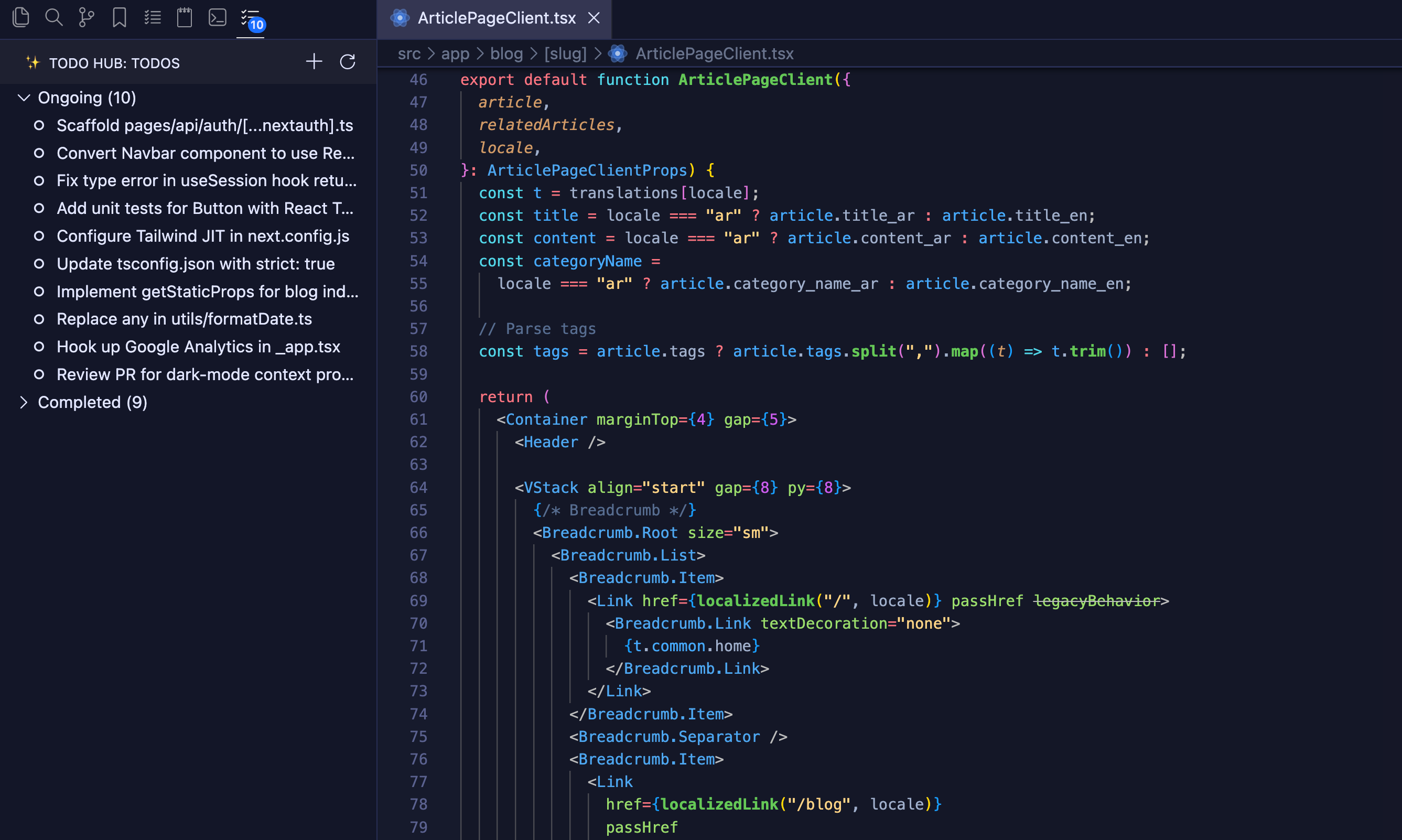Click line number 58 in the editor gutter
Screen dimensions: 1402x840
click(419, 351)
